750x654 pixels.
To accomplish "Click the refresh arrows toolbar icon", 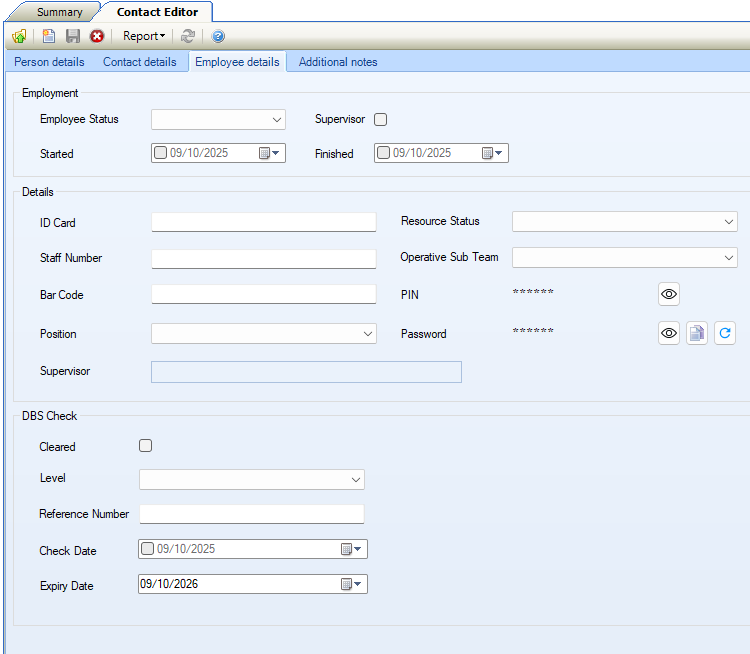I will [187, 36].
